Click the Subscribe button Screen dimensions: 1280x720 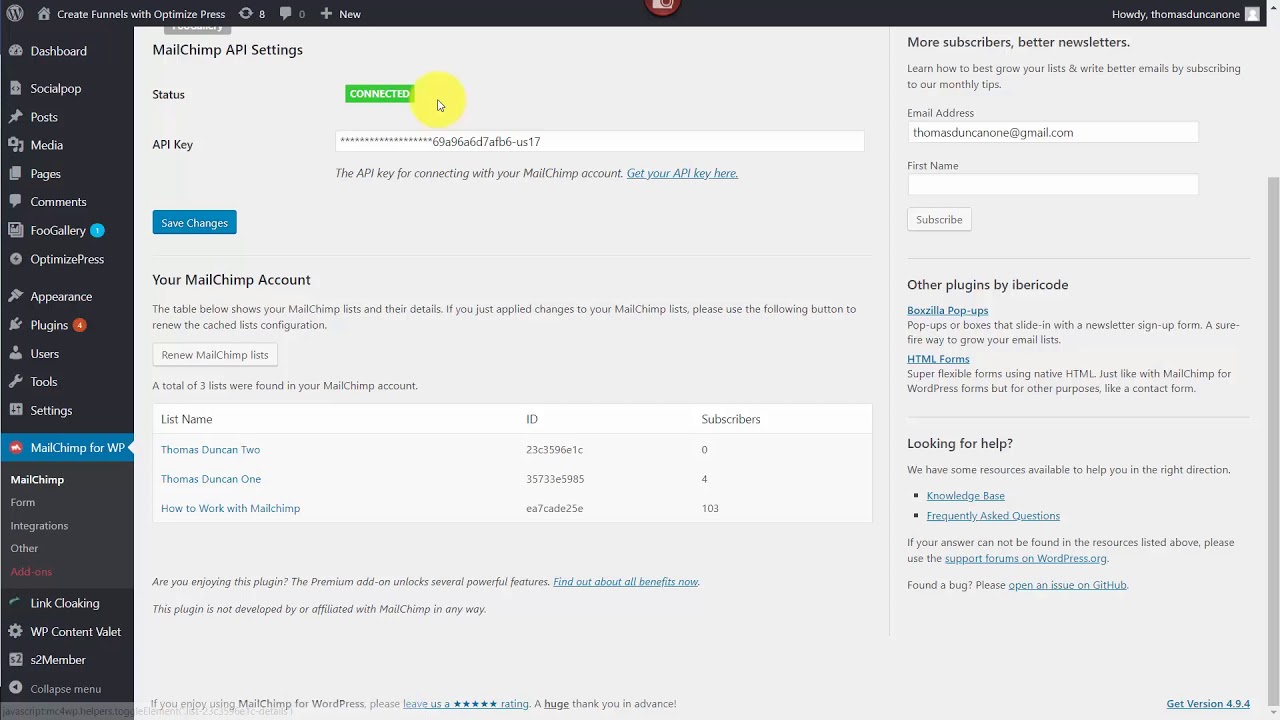pyautogui.click(x=939, y=219)
